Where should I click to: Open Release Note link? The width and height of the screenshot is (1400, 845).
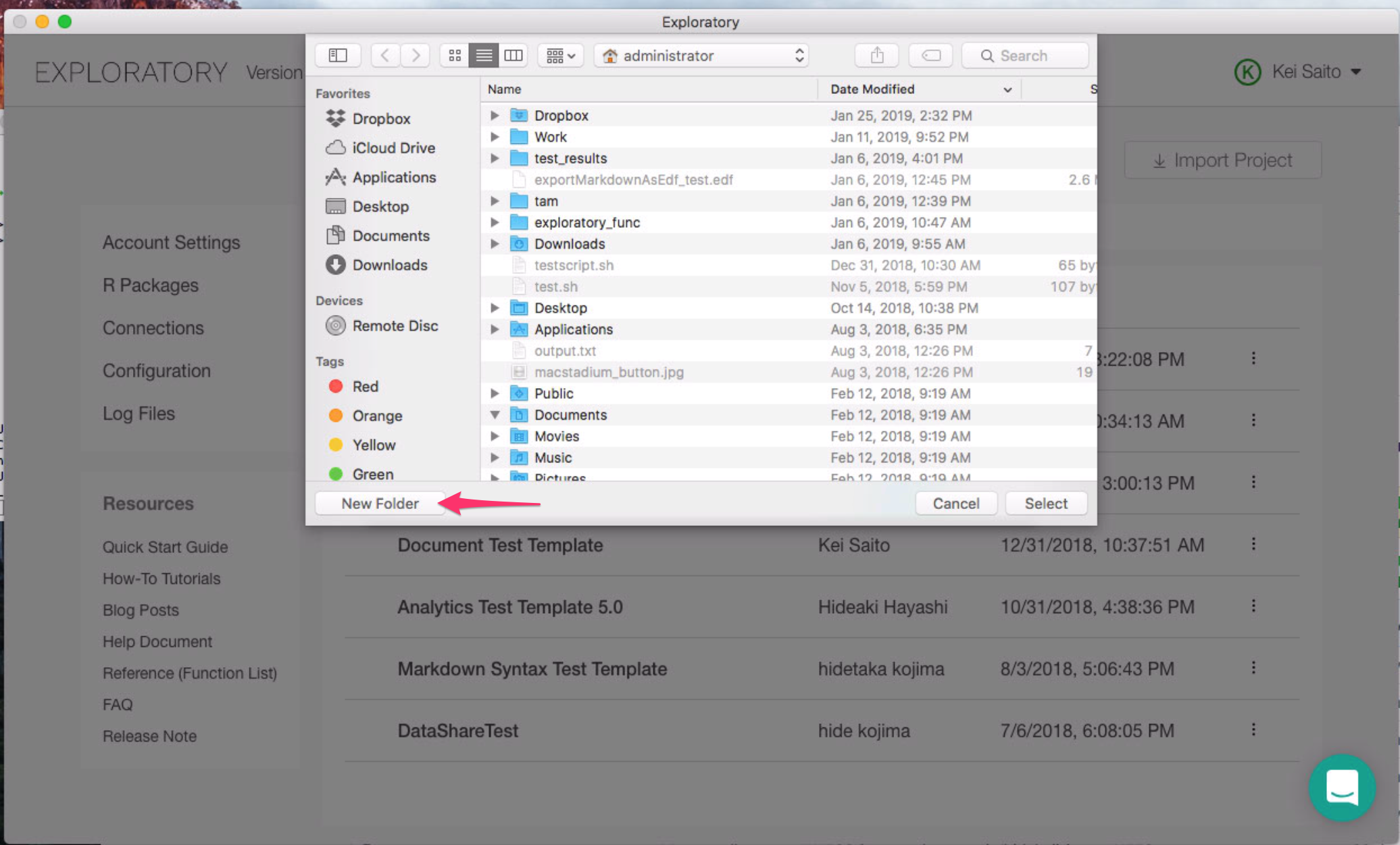[149, 735]
